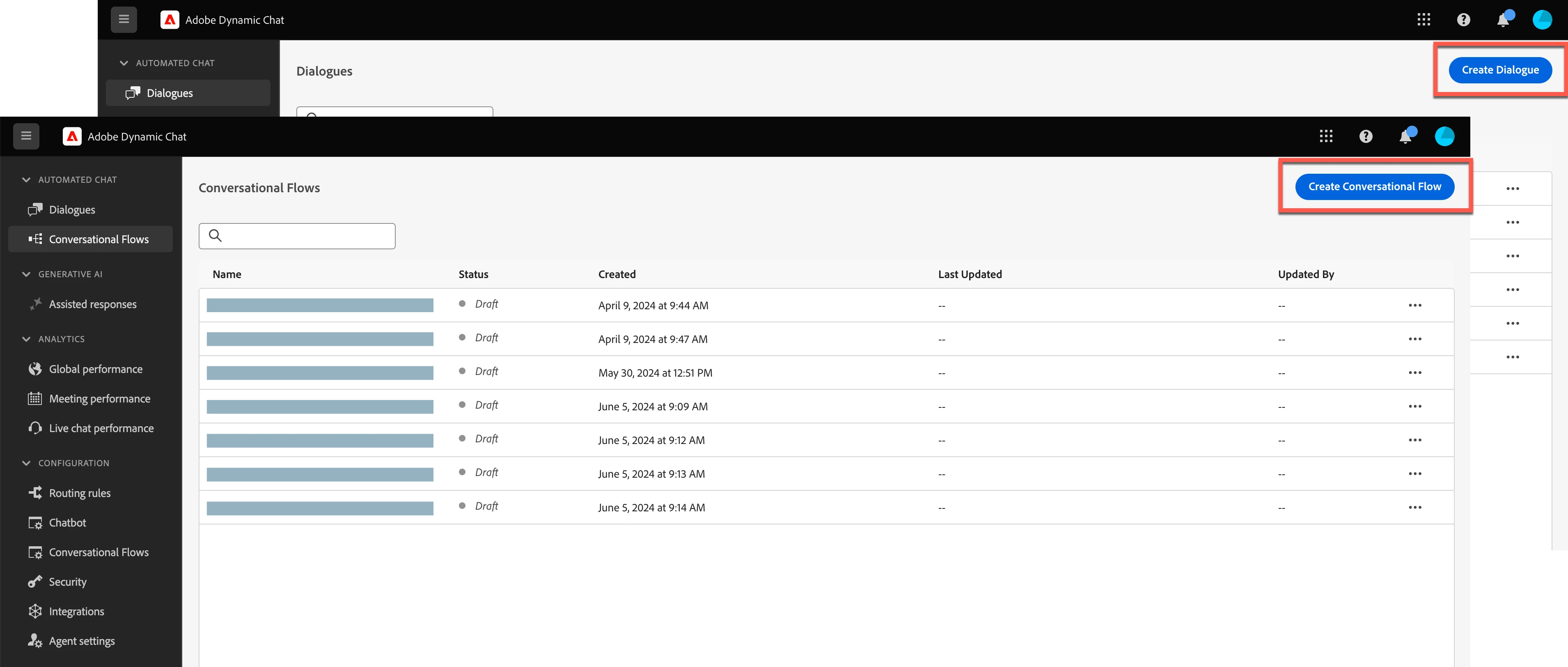Select Dialogues in the sidebar

(72, 209)
